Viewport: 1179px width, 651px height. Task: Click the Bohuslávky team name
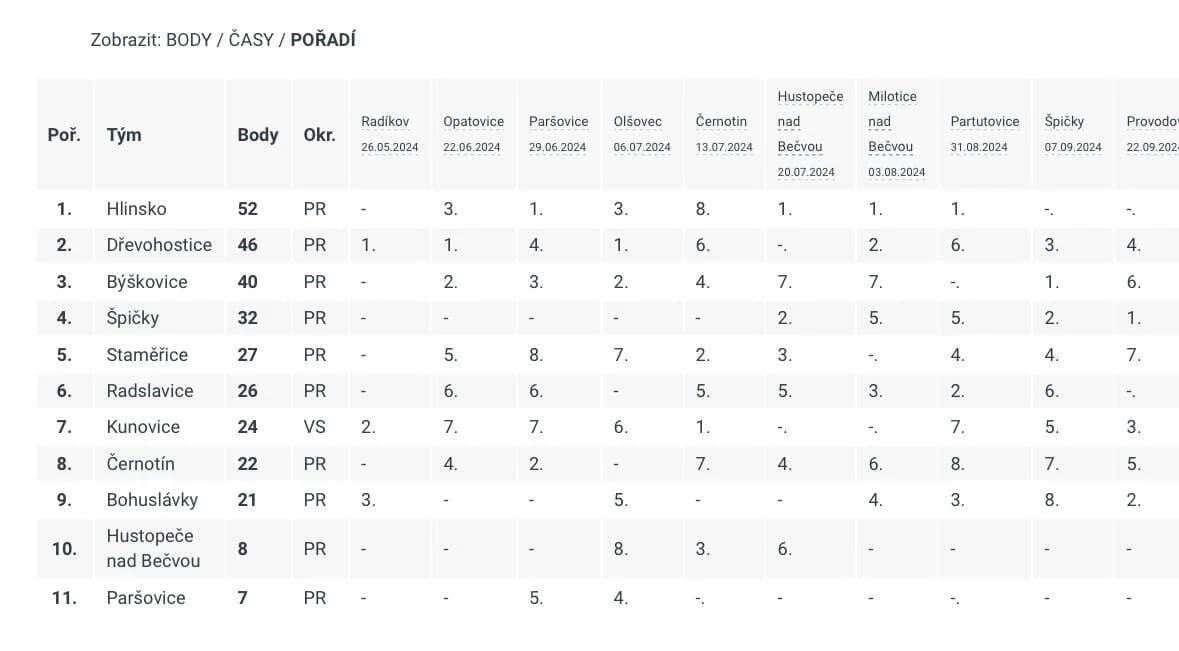coord(152,500)
